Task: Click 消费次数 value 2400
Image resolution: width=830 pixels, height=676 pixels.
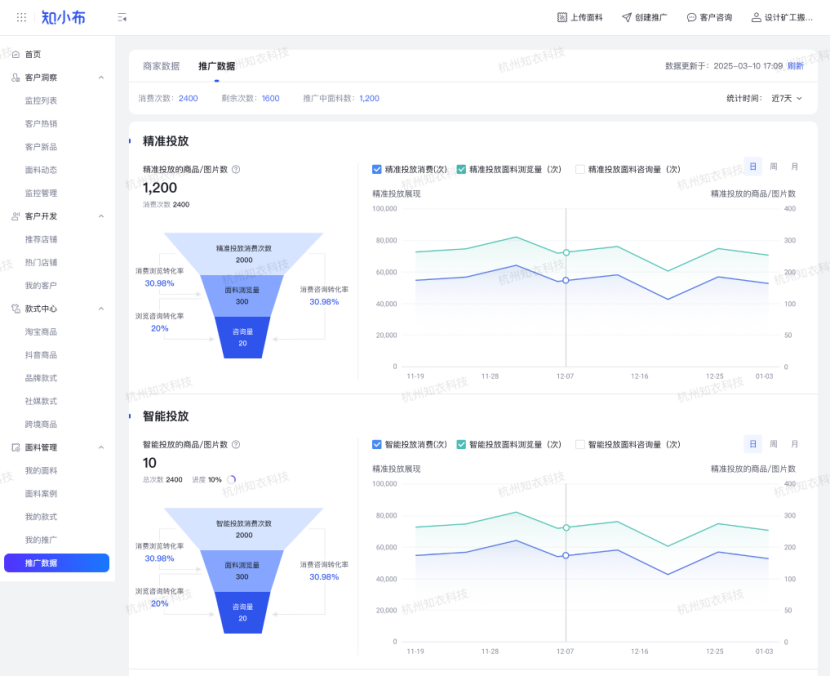Action: pyautogui.click(x=188, y=98)
